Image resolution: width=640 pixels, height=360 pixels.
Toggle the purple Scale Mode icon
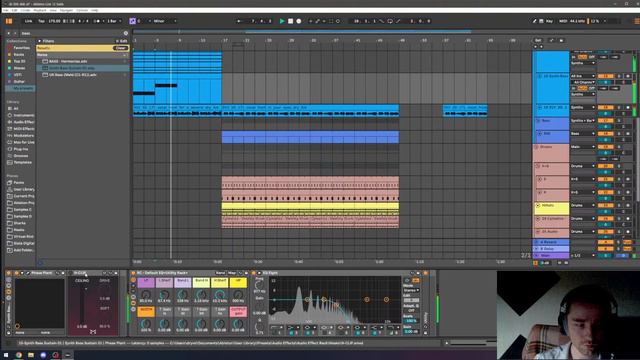tap(132, 21)
